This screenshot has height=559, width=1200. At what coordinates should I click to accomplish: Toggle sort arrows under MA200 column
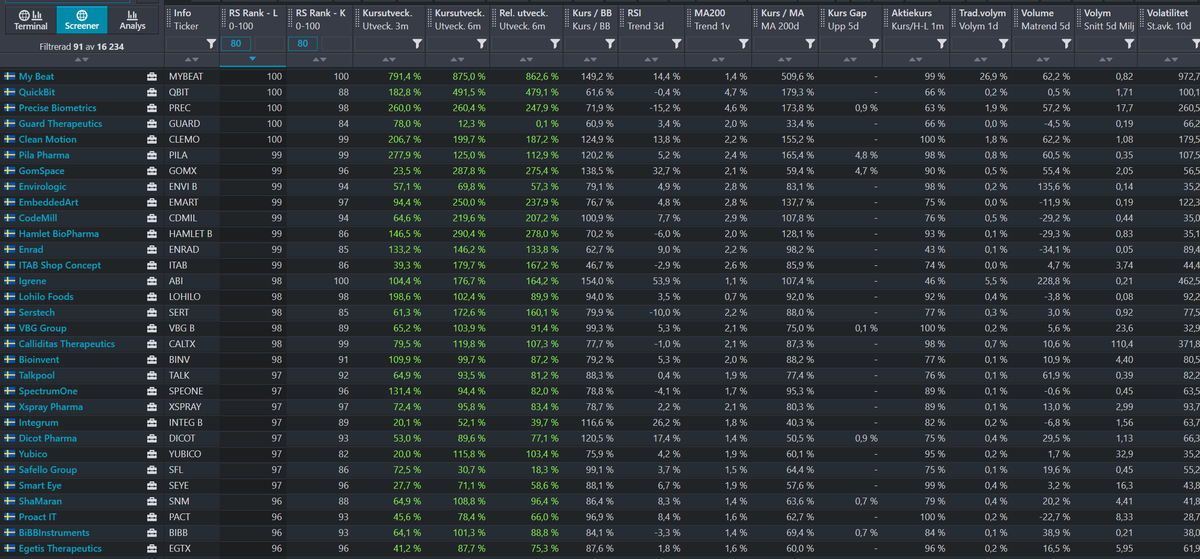tap(720, 59)
